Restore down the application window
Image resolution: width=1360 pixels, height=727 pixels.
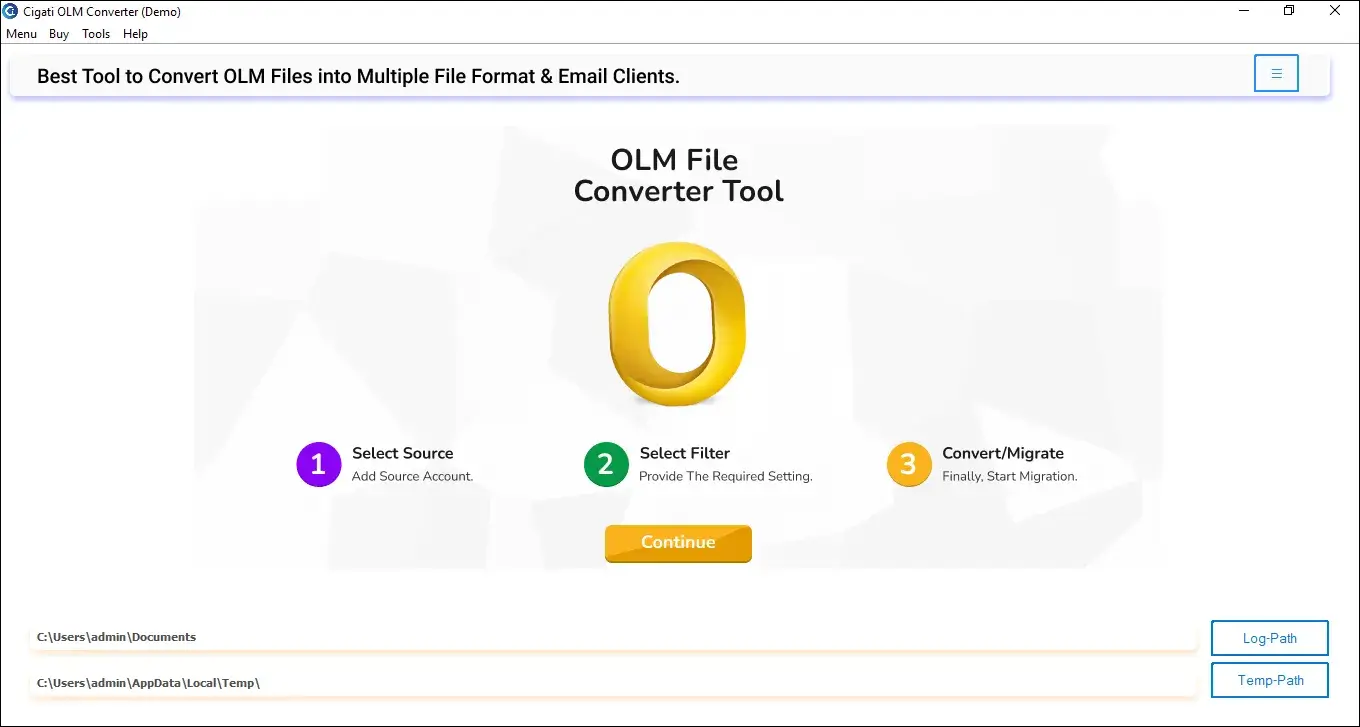(x=1289, y=11)
